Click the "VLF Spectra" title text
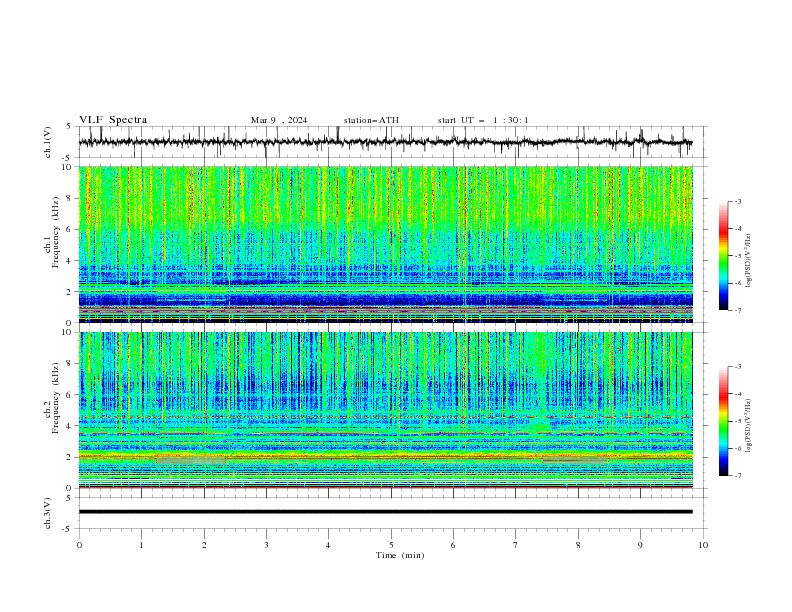The width and height of the screenshot is (792, 612). [x=113, y=120]
